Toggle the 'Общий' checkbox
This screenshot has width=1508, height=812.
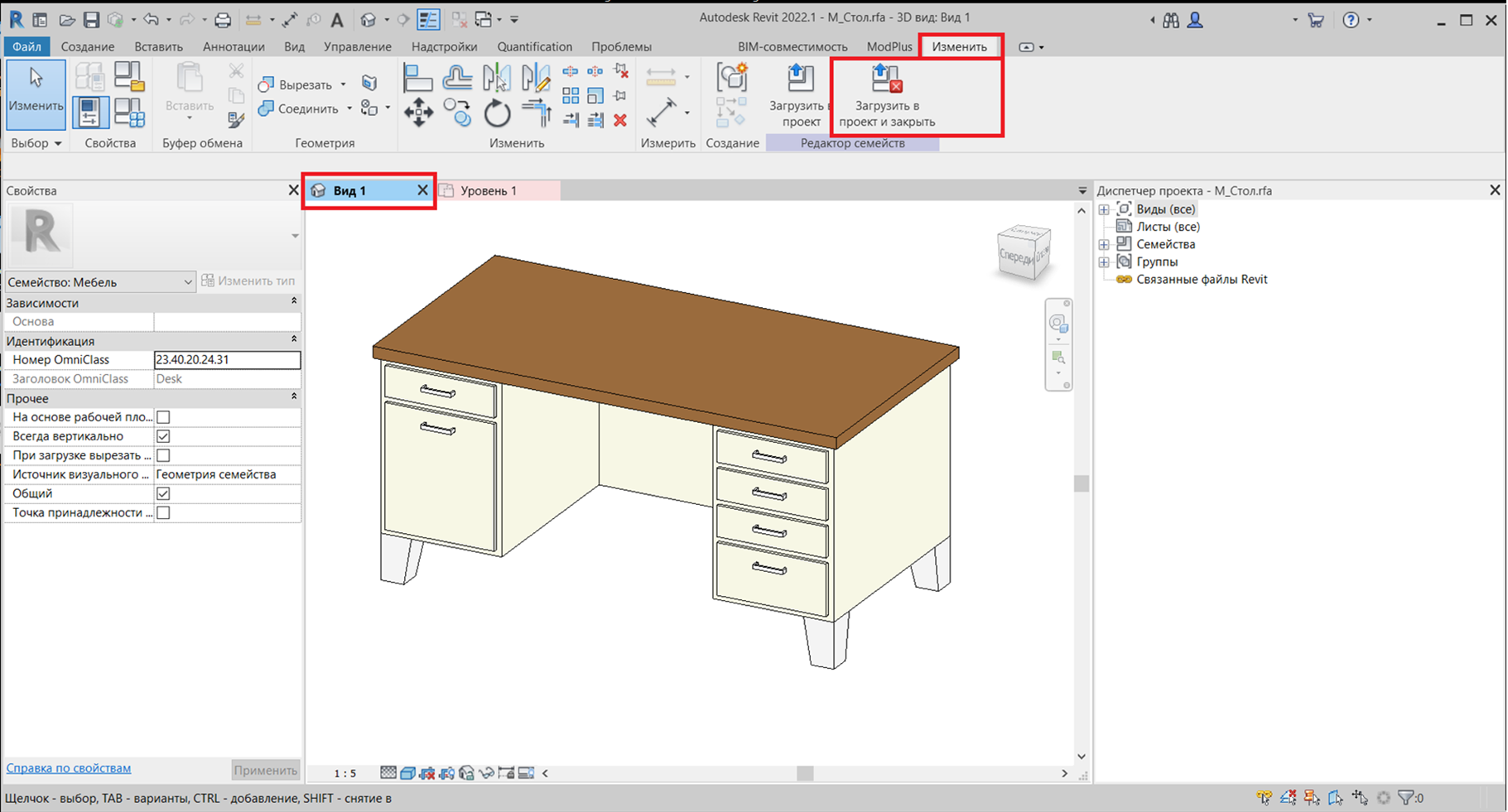click(x=163, y=493)
